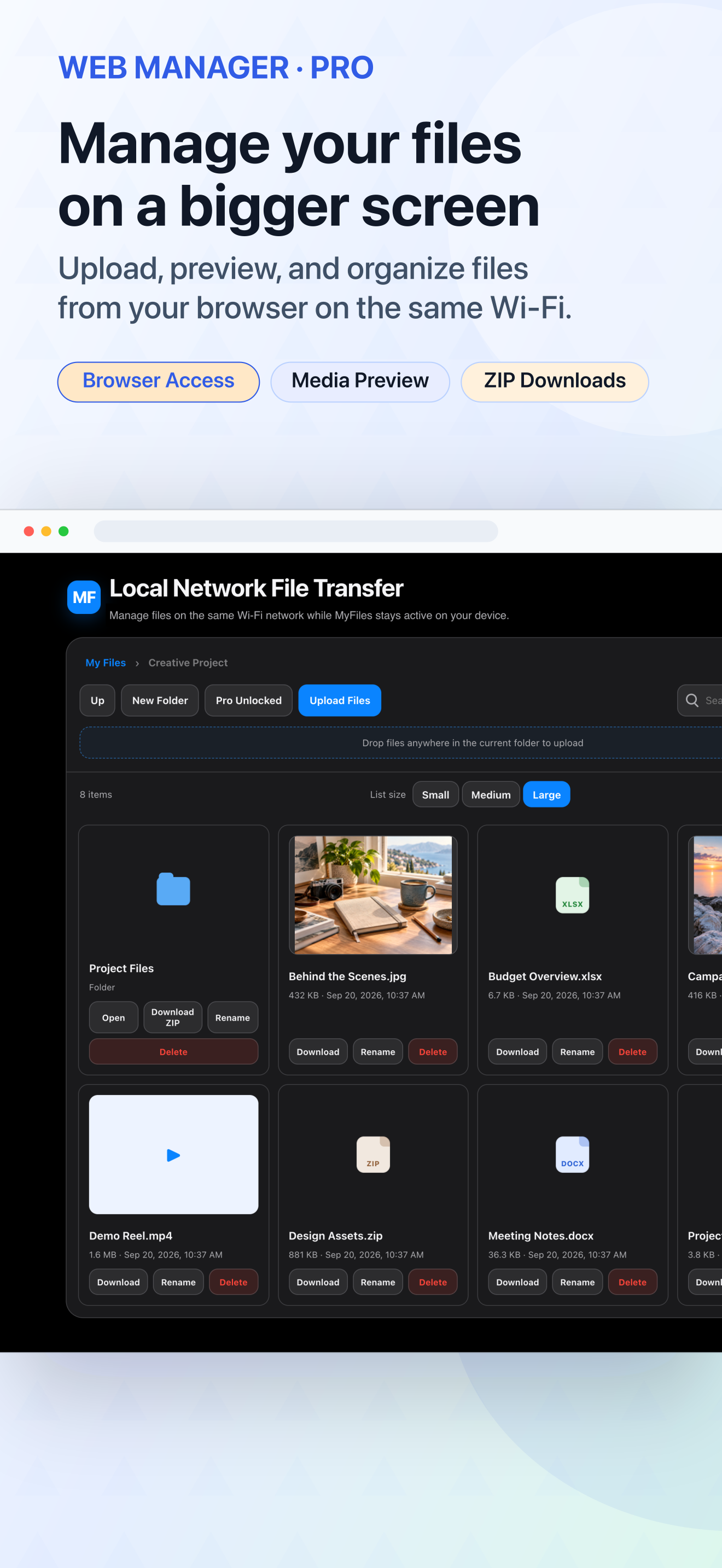Click the MF app logo icon

click(84, 596)
